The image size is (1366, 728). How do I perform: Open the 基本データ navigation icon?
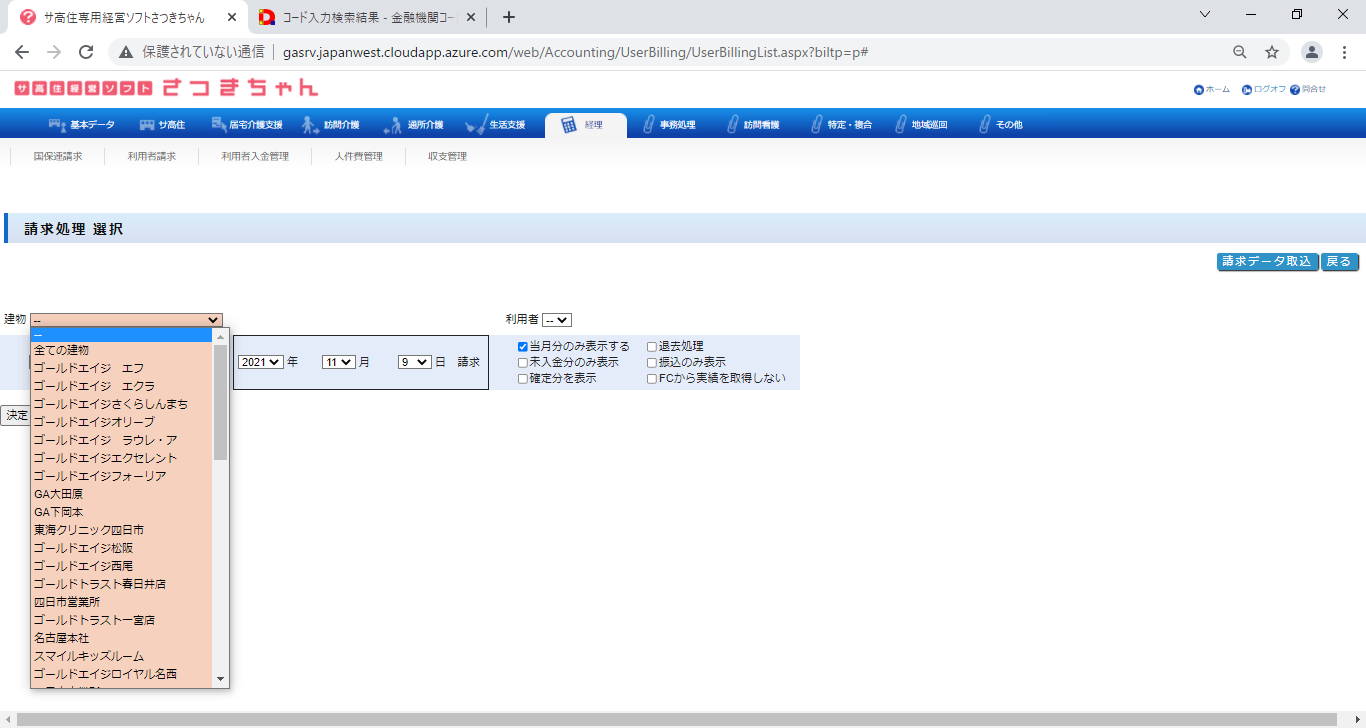coord(57,125)
